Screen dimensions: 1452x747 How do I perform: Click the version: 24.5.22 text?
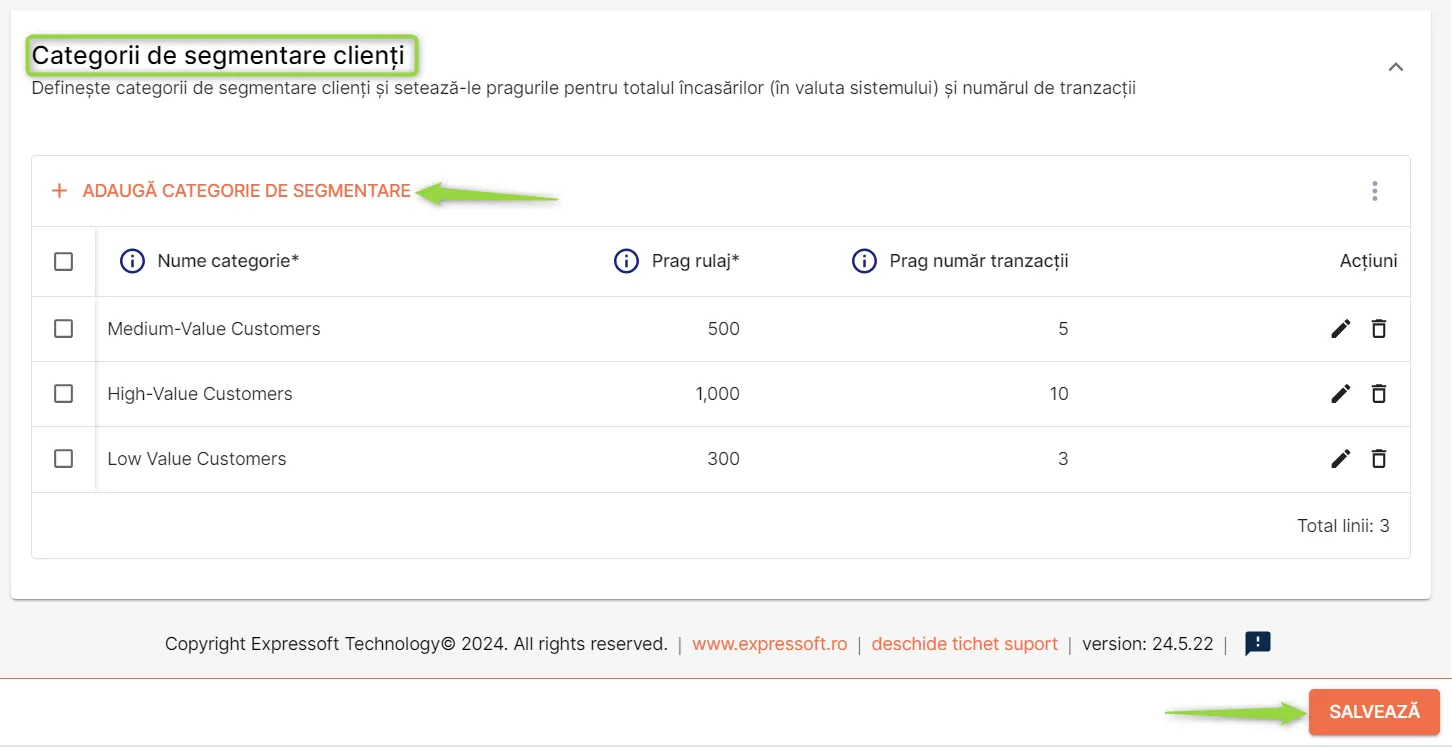[1147, 644]
